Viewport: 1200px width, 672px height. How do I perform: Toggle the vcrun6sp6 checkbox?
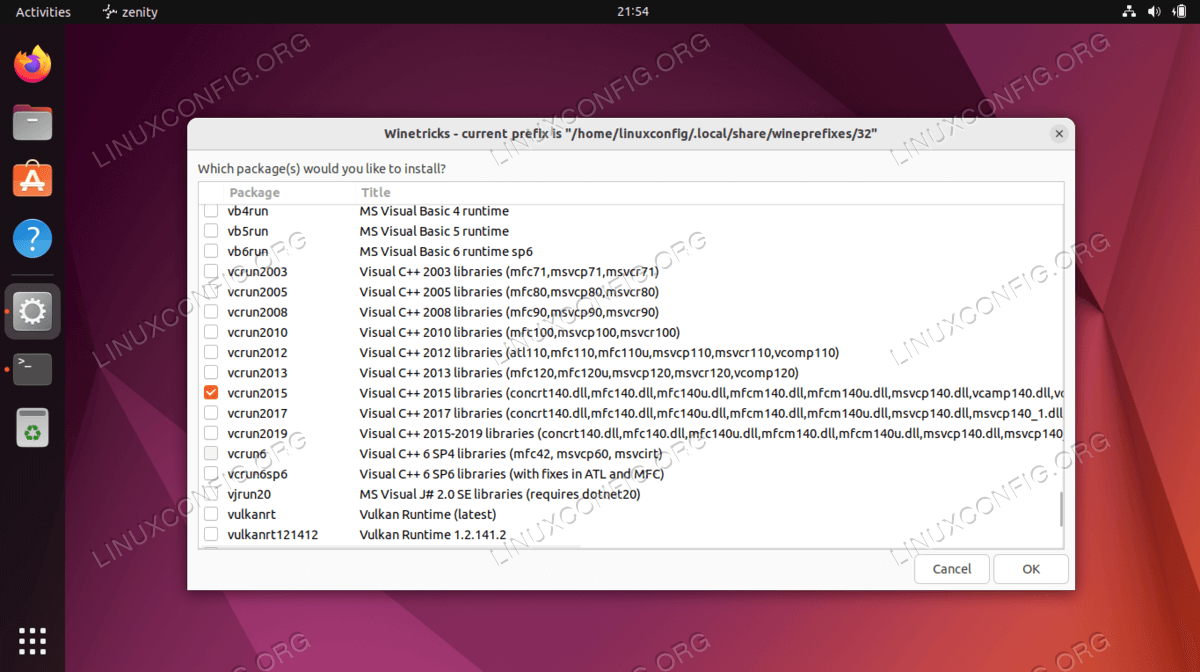[211, 473]
